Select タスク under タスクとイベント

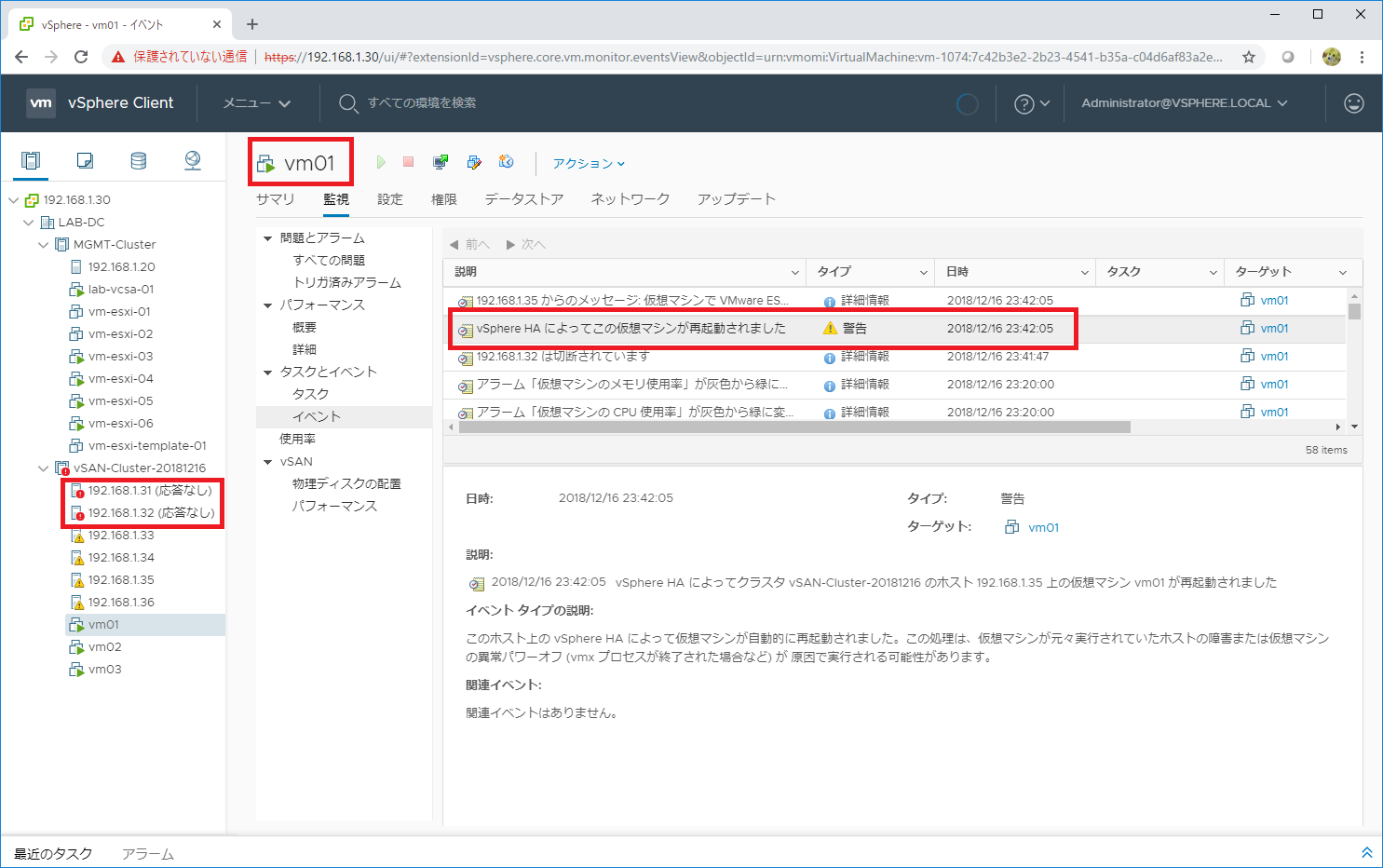pos(311,395)
